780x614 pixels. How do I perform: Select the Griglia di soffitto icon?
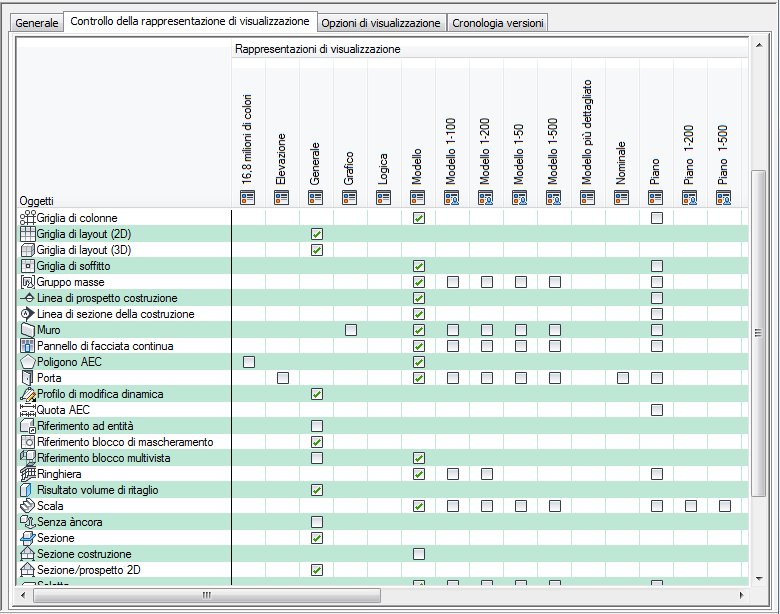click(x=28, y=266)
